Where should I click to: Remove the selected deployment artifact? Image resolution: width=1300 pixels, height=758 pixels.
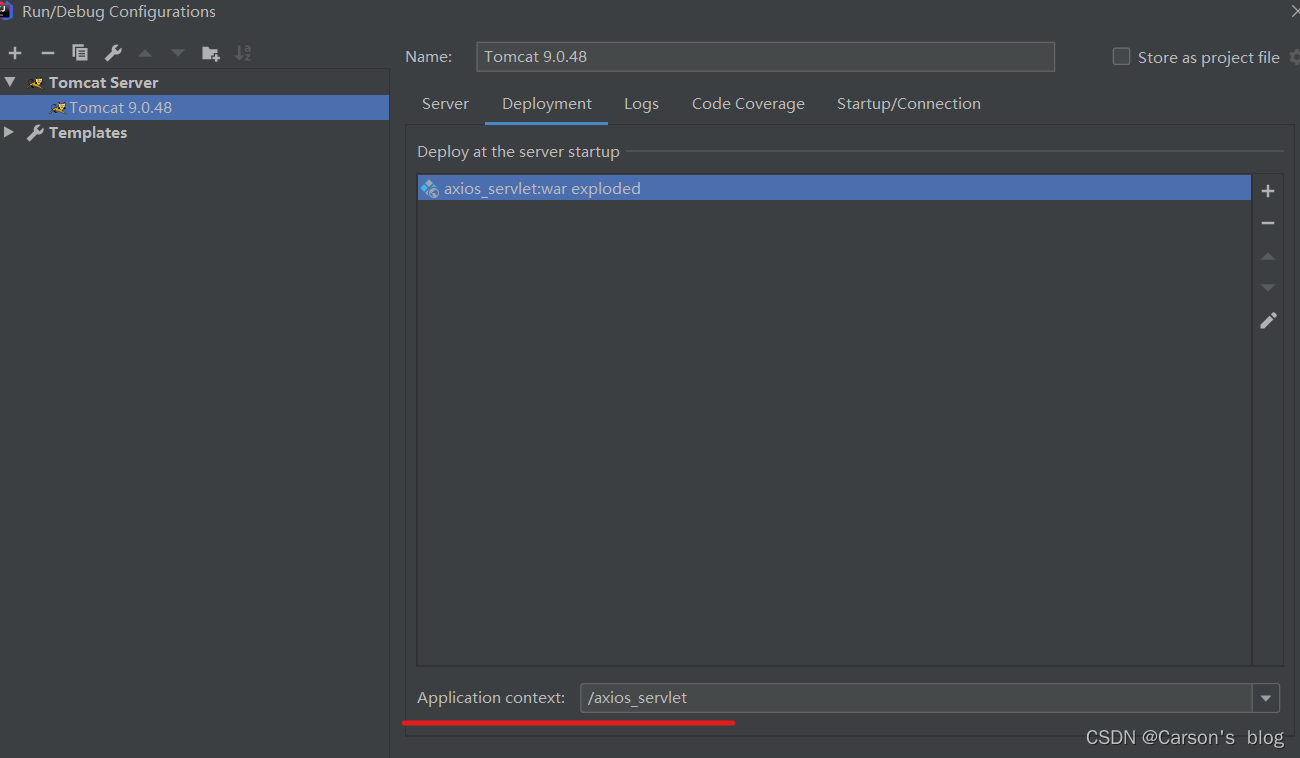point(1268,223)
